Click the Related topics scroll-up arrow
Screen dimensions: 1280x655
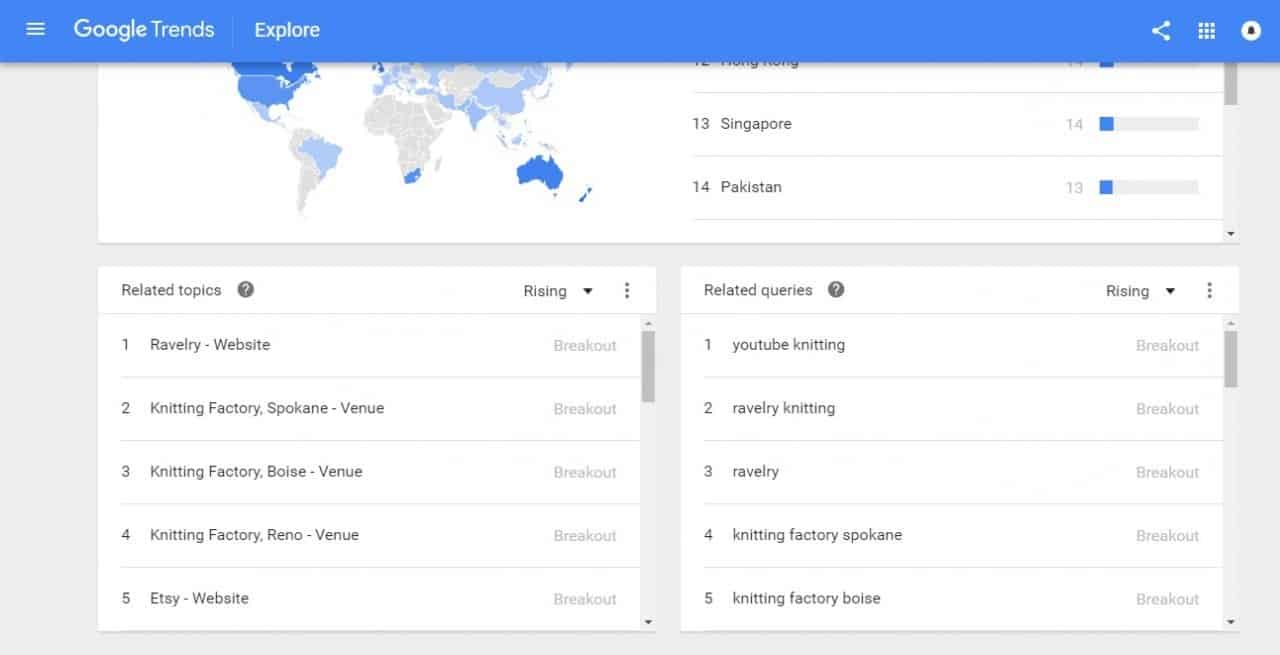[x=648, y=323]
